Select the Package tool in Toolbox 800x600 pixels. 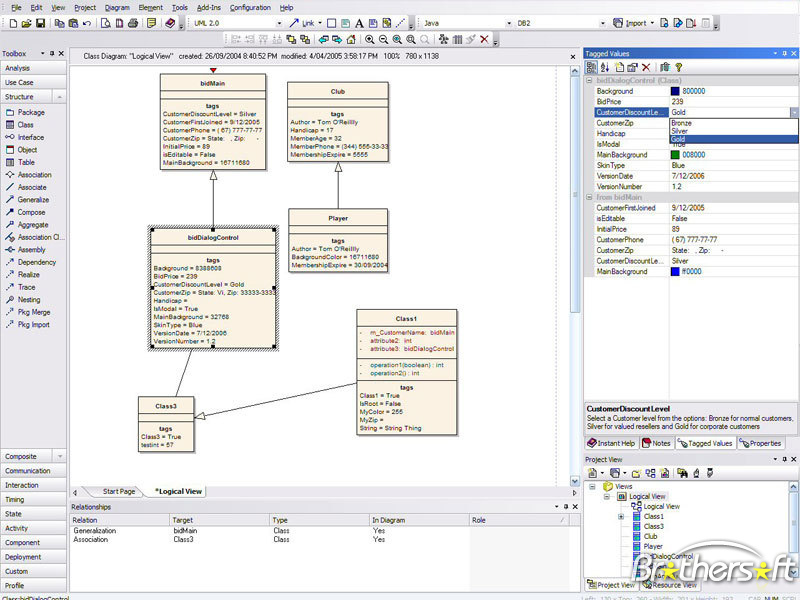point(30,112)
